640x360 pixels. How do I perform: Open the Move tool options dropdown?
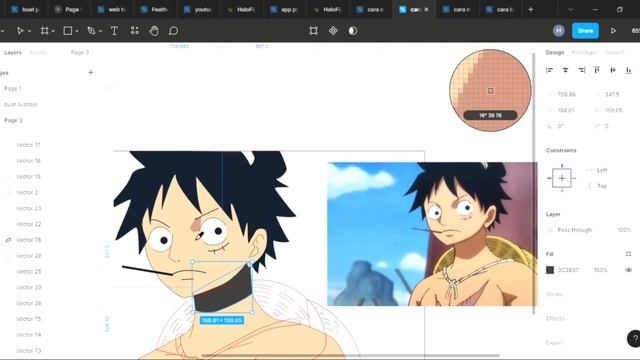29,31
